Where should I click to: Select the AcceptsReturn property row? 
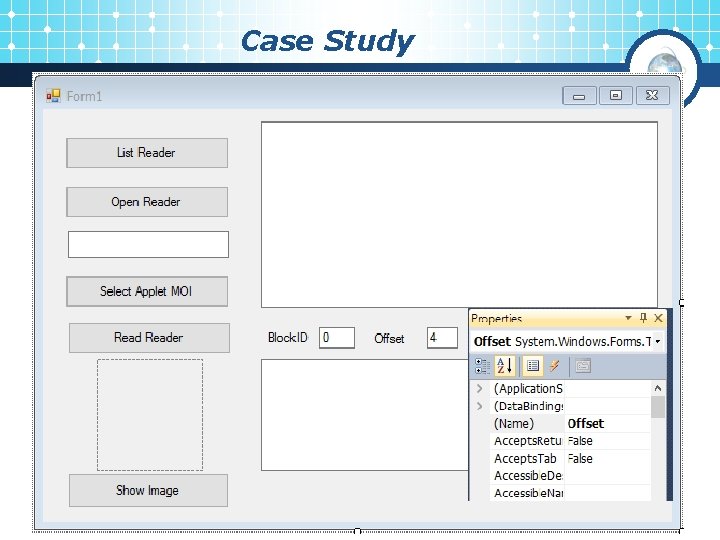(x=570, y=441)
